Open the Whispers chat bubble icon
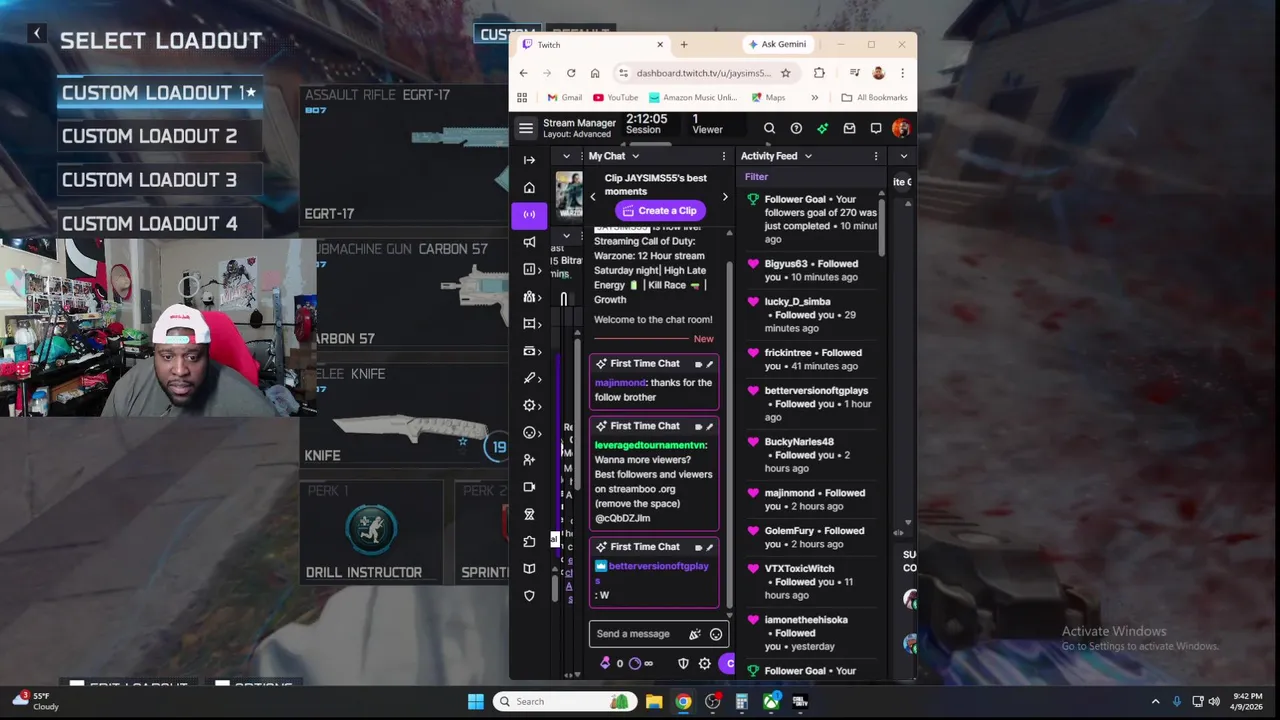 (x=876, y=128)
